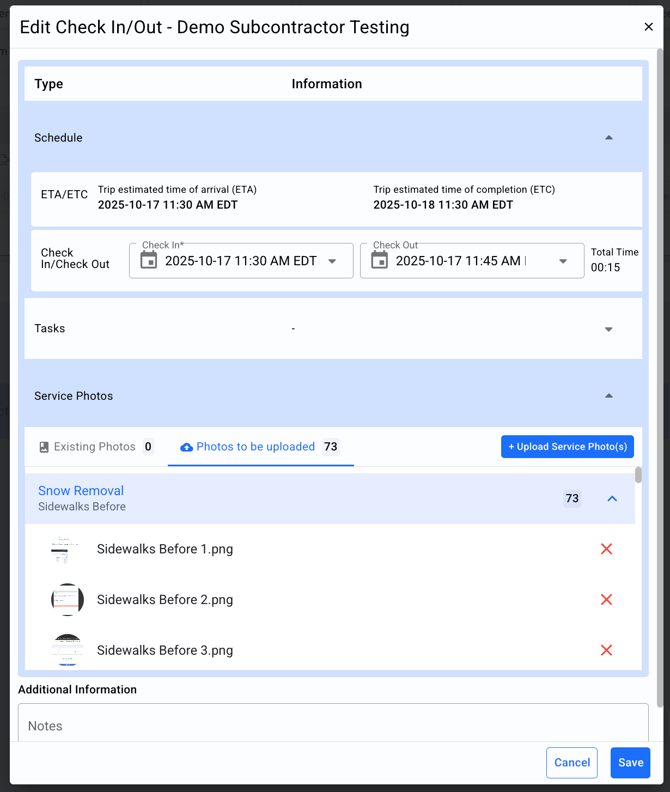Collapse the Service Photos section

(x=608, y=396)
